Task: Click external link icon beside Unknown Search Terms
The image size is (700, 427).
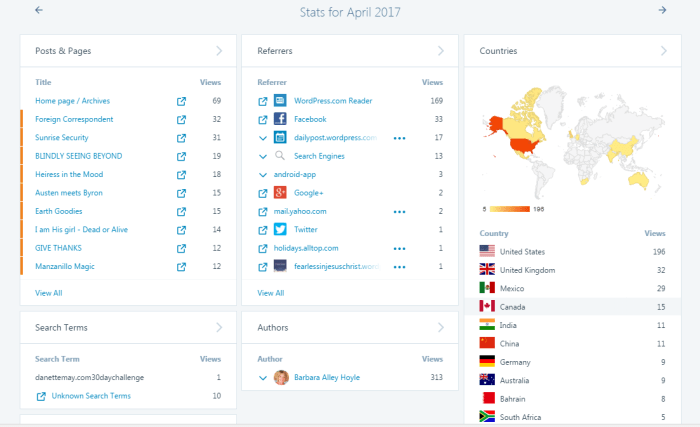Action: [x=41, y=396]
